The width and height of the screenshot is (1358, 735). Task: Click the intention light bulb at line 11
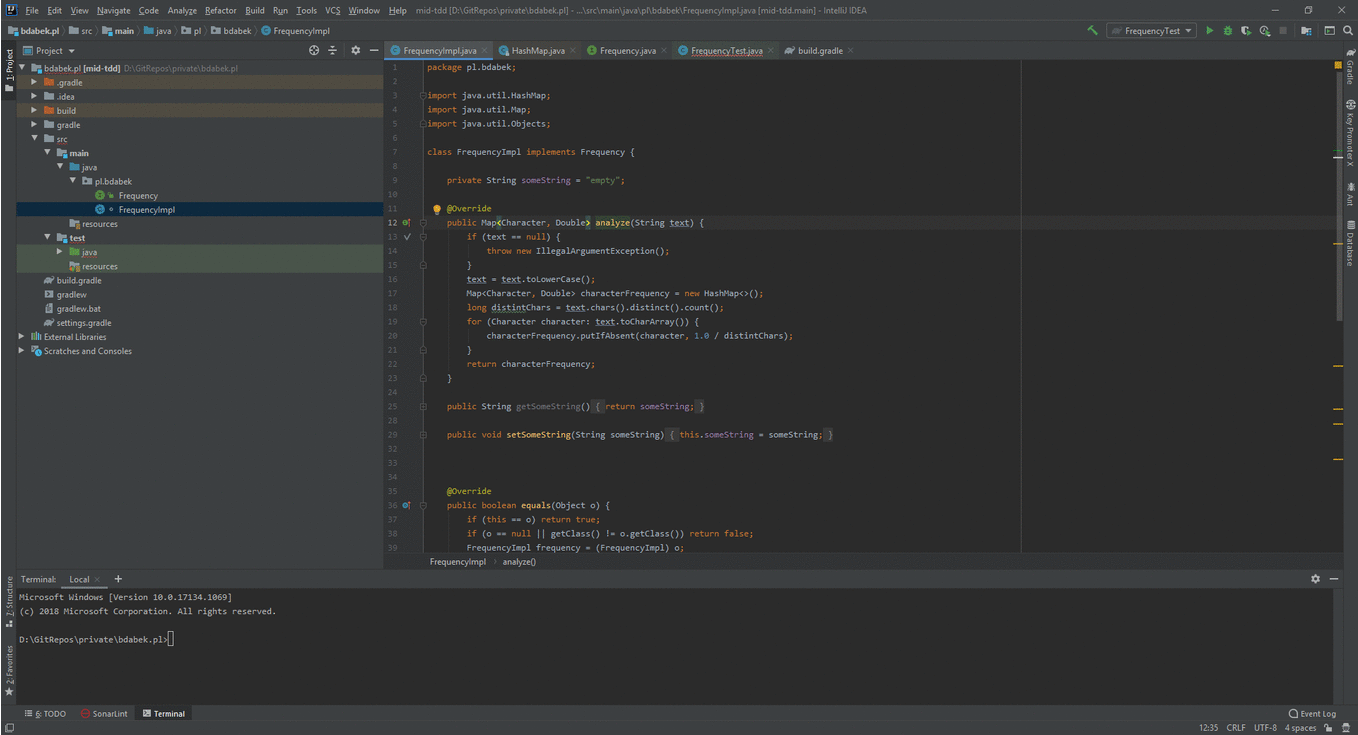pyautogui.click(x=437, y=209)
